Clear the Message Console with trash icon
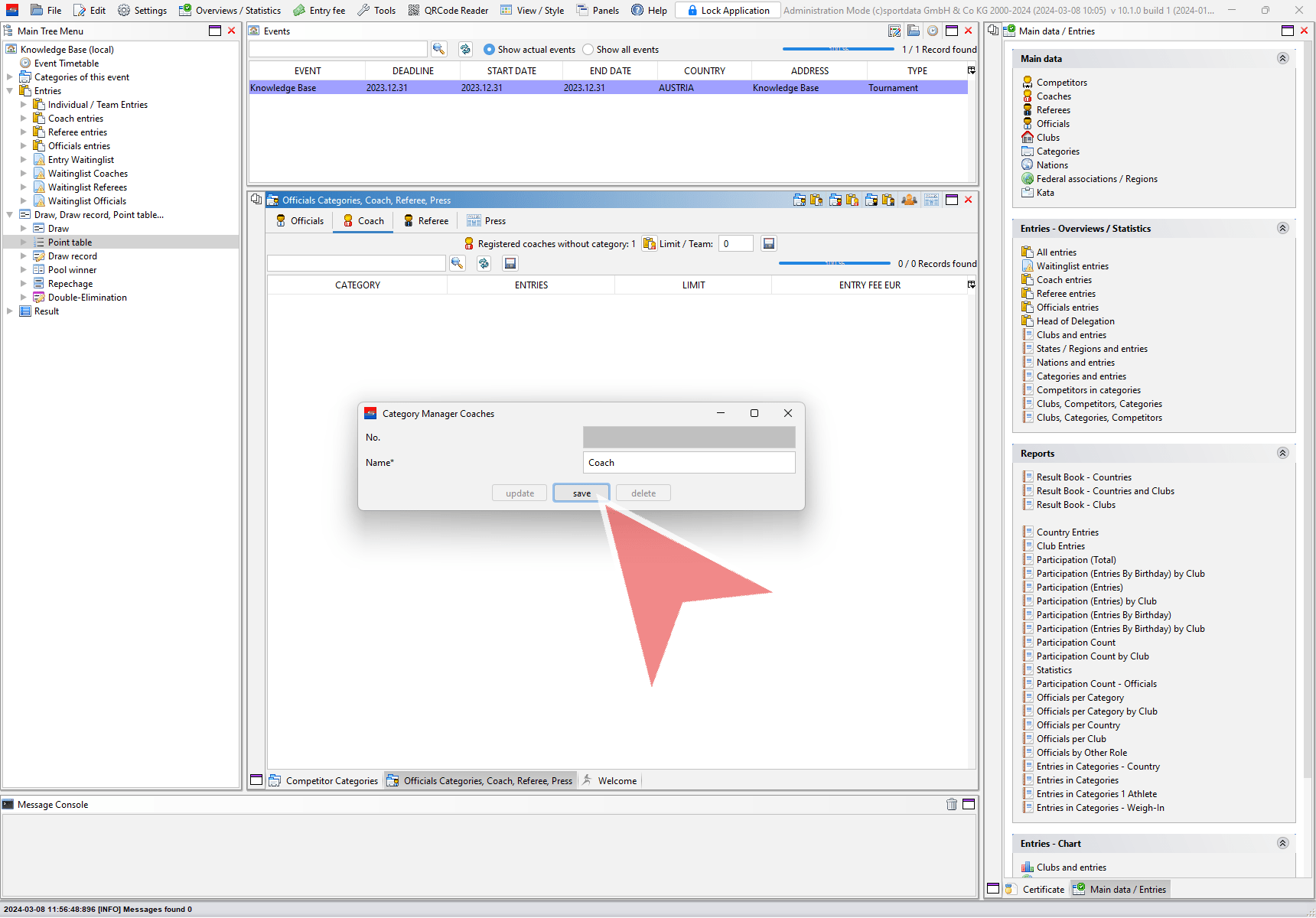 click(x=951, y=804)
